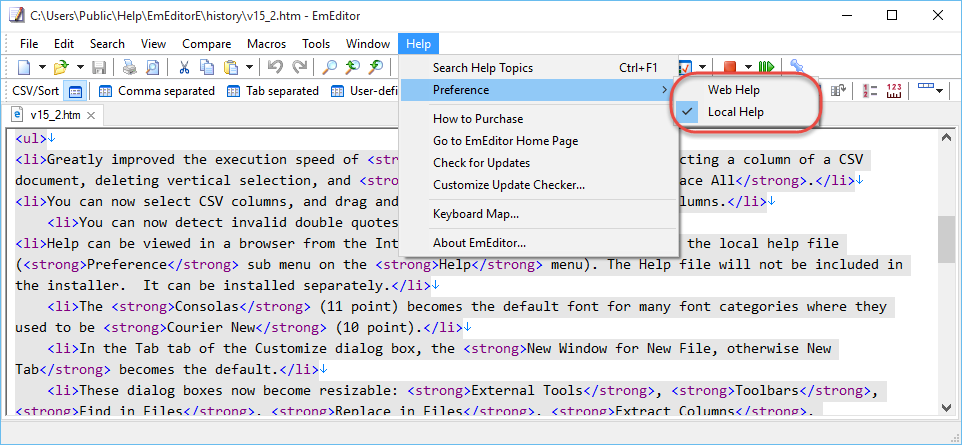Image resolution: width=962 pixels, height=445 pixels.
Task: Expand the Preference submenu item
Action: click(x=539, y=90)
